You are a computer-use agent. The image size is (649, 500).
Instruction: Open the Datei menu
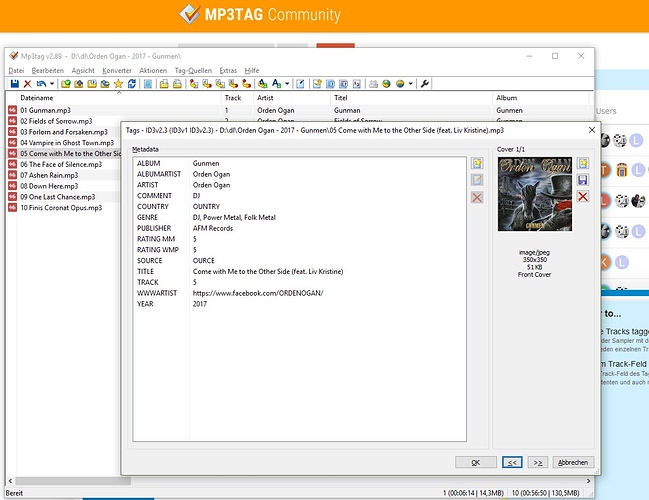point(16,71)
